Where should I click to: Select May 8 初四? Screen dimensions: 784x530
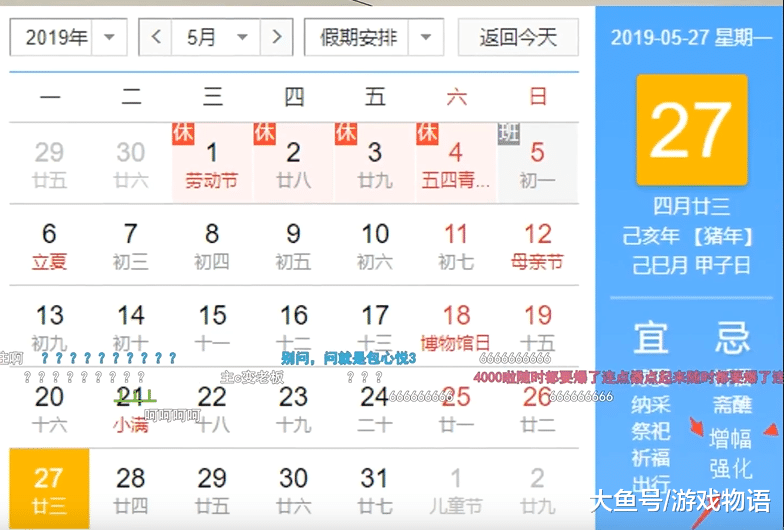click(212, 245)
